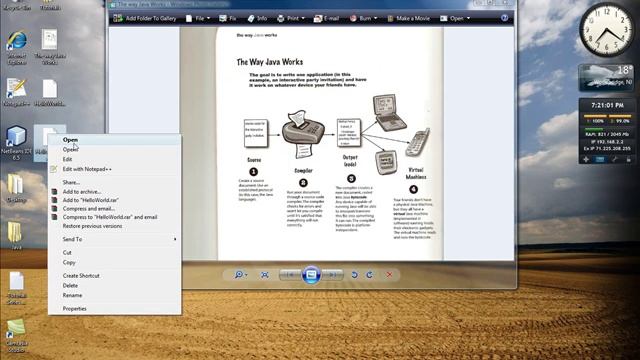The width and height of the screenshot is (640, 360).
Task: Click the Fix toolbar button
Action: click(x=228, y=18)
